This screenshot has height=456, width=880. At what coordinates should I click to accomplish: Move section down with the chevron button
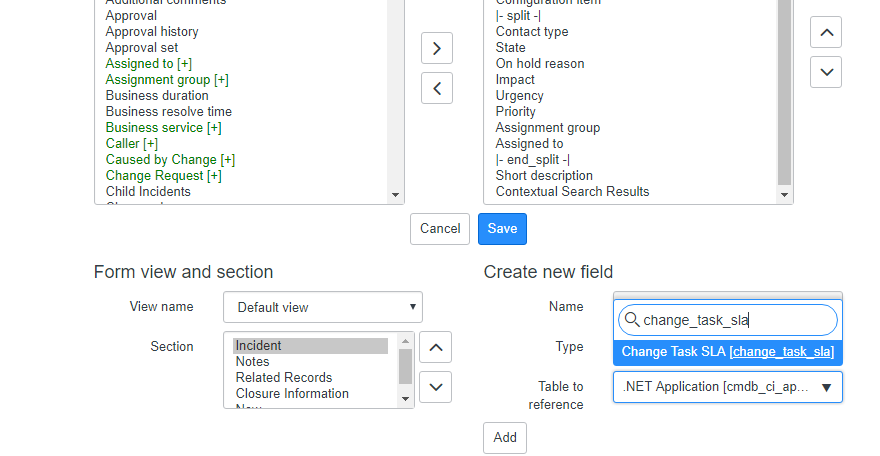click(x=436, y=387)
